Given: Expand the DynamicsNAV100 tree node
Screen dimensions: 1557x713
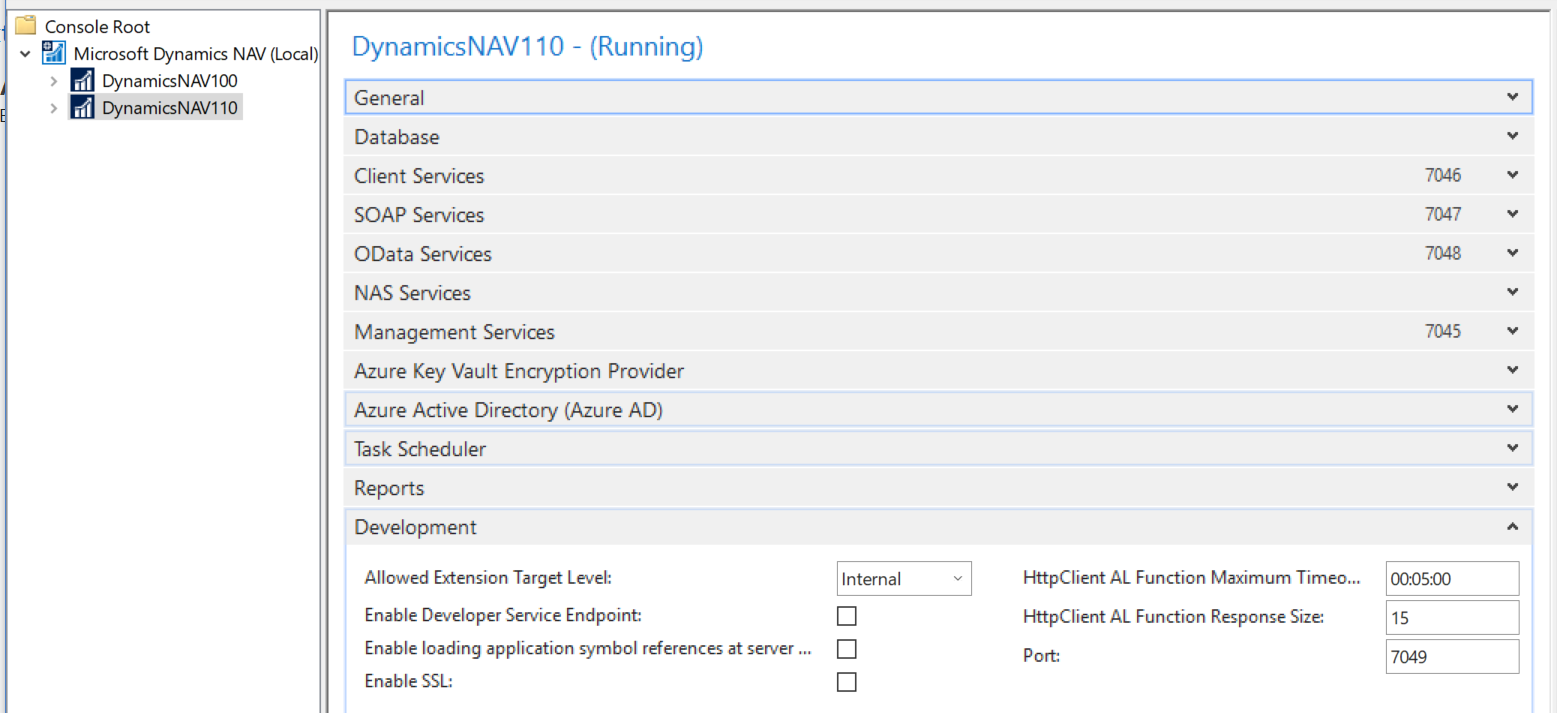Looking at the screenshot, I should [x=53, y=81].
